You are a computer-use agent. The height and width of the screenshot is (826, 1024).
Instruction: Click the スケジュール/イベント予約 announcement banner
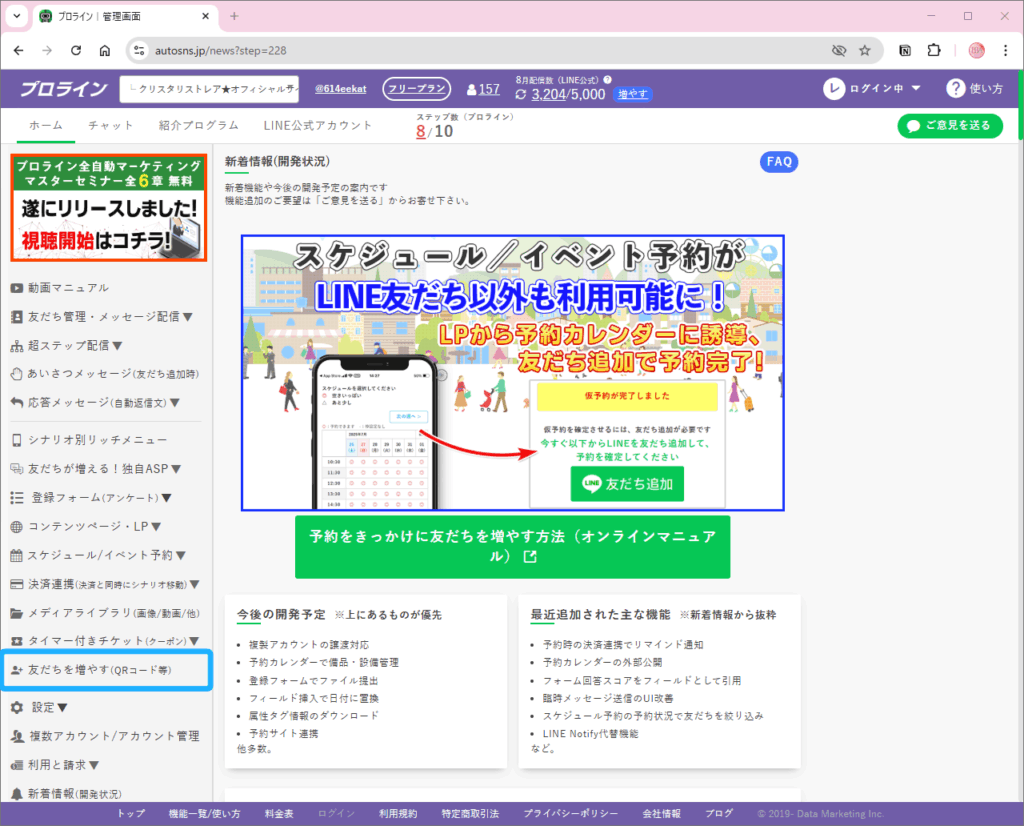click(513, 373)
